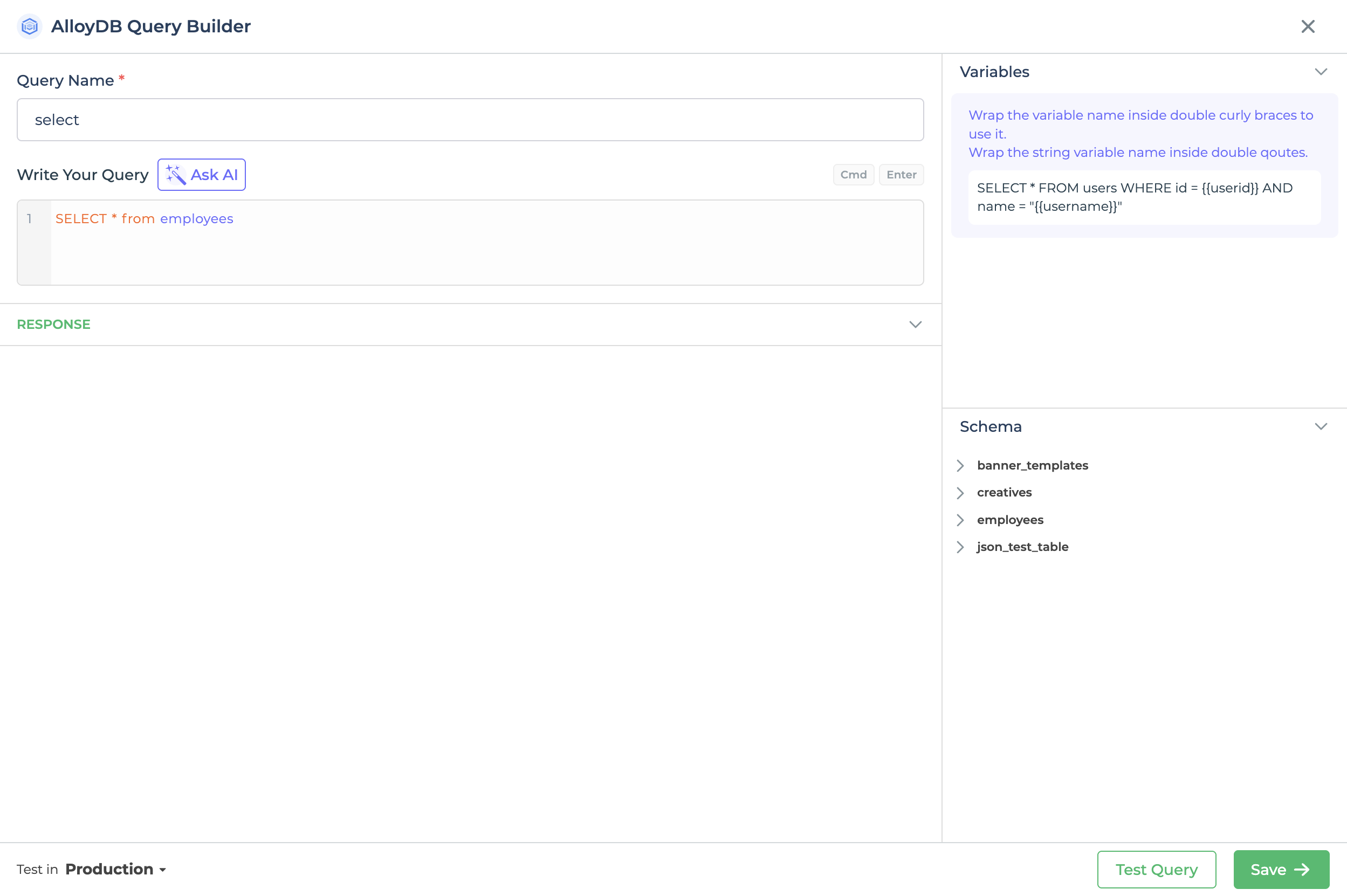1347x896 pixels.
Task: Expand the banner_templates table chevron
Action: click(x=960, y=466)
